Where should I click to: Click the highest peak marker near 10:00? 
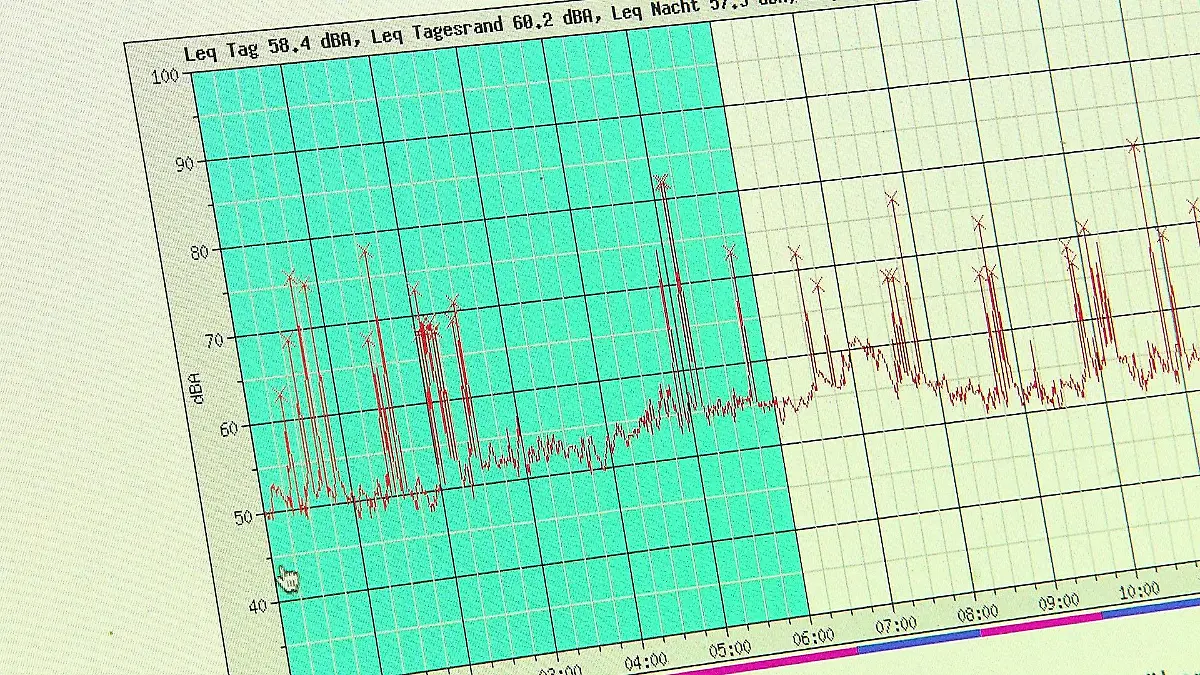(x=1133, y=146)
